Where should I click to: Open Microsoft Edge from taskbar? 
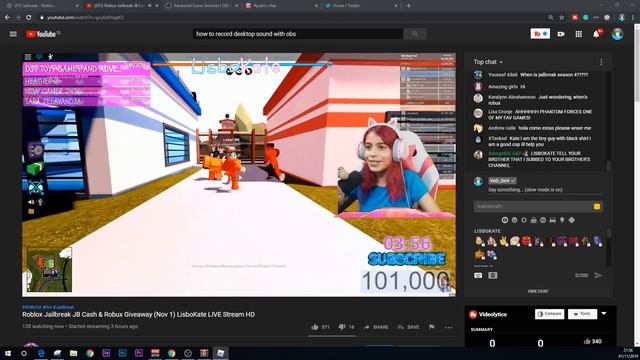(41, 353)
